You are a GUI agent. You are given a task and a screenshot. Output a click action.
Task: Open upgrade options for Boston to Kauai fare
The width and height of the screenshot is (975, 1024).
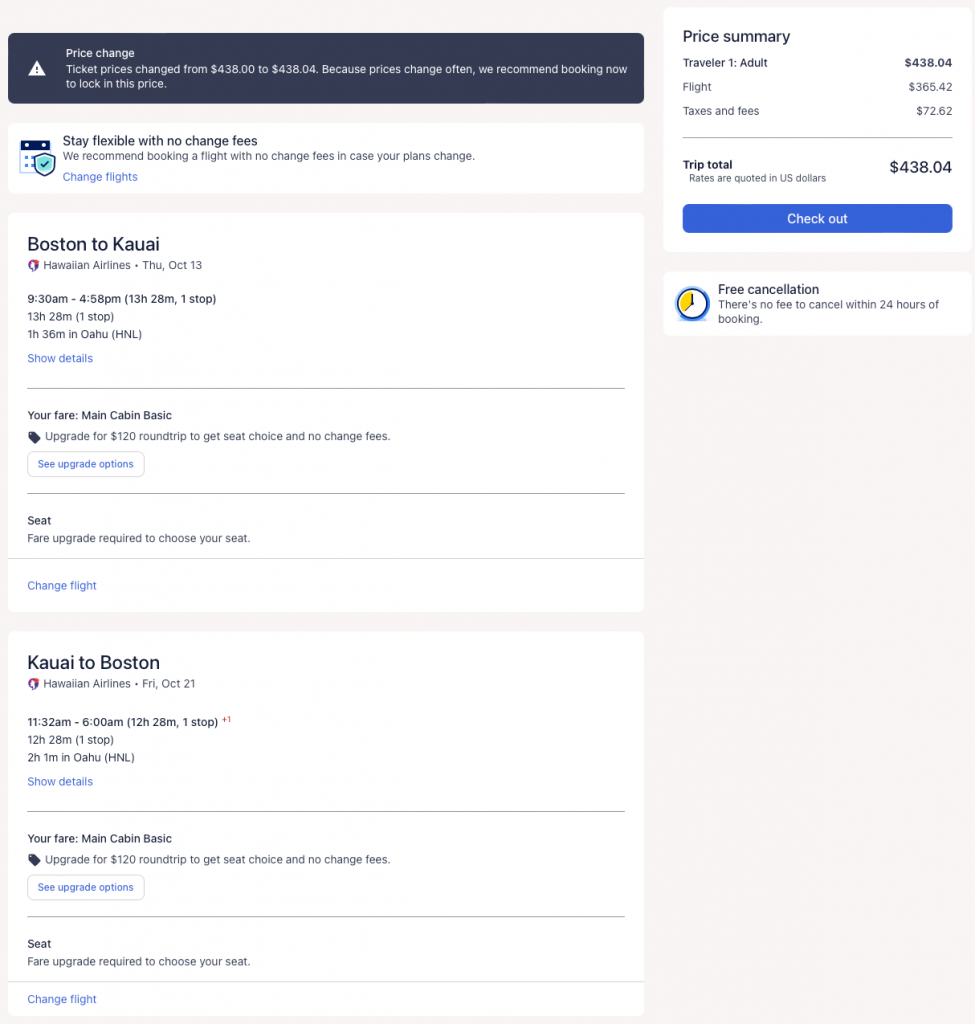(x=86, y=464)
